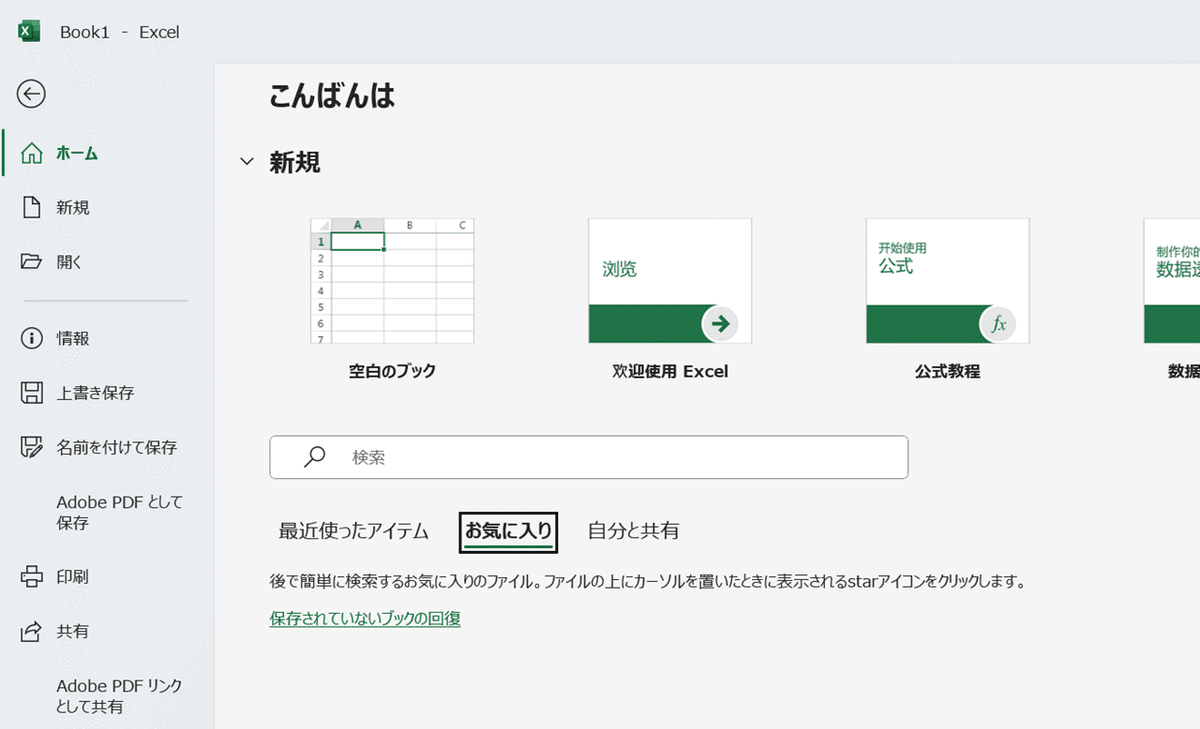
Task: Click the floppy disk icon beside 上書き保存
Action: tap(32, 392)
